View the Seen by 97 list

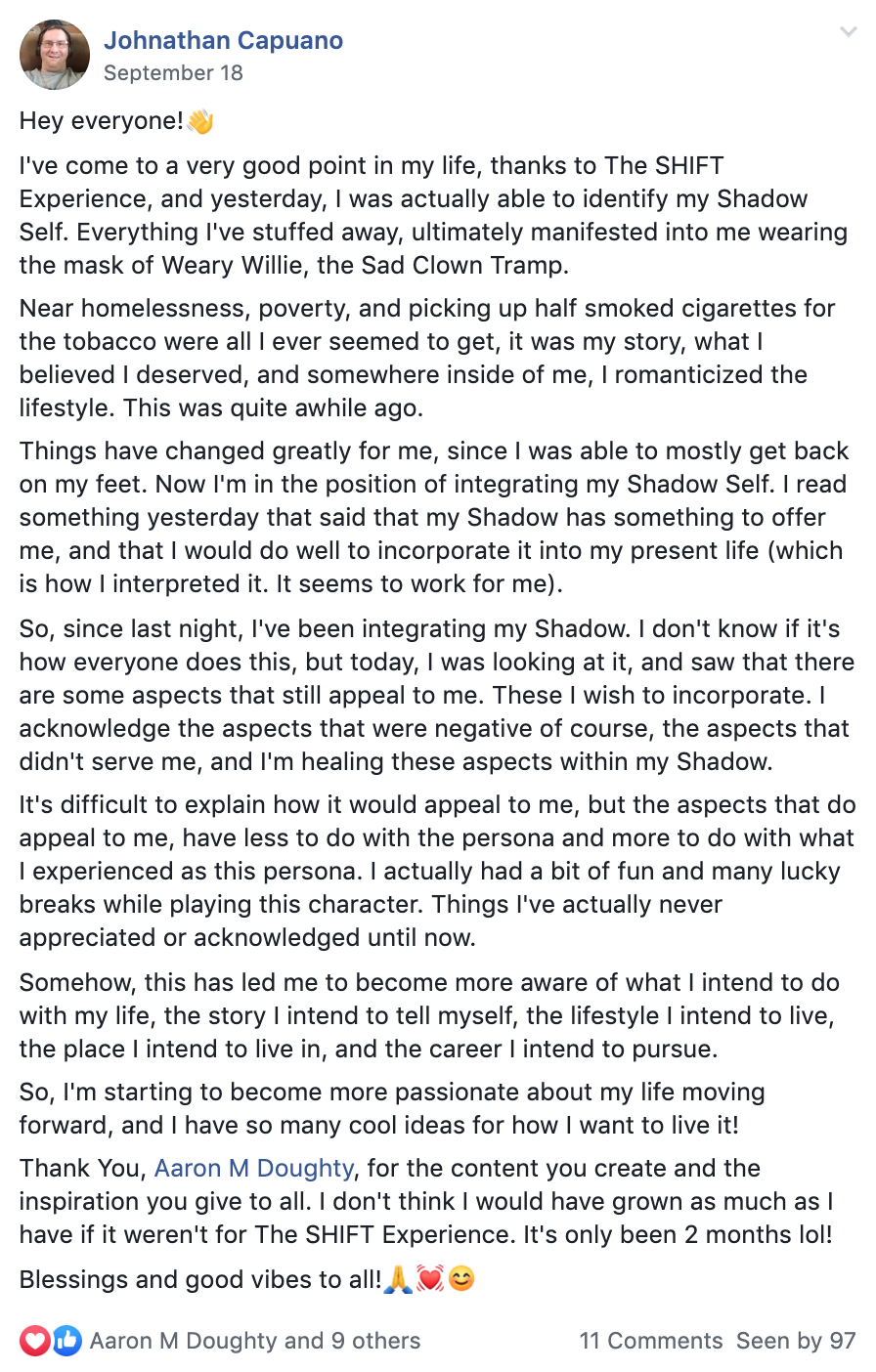pos(796,1341)
